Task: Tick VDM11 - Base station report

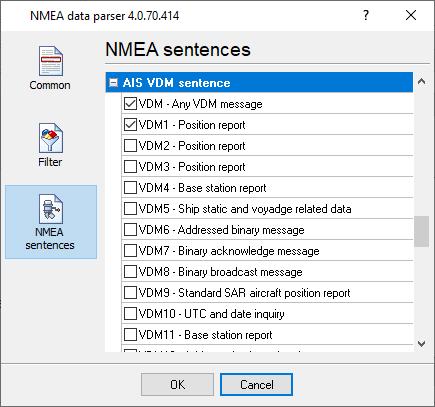Action: 130,335
